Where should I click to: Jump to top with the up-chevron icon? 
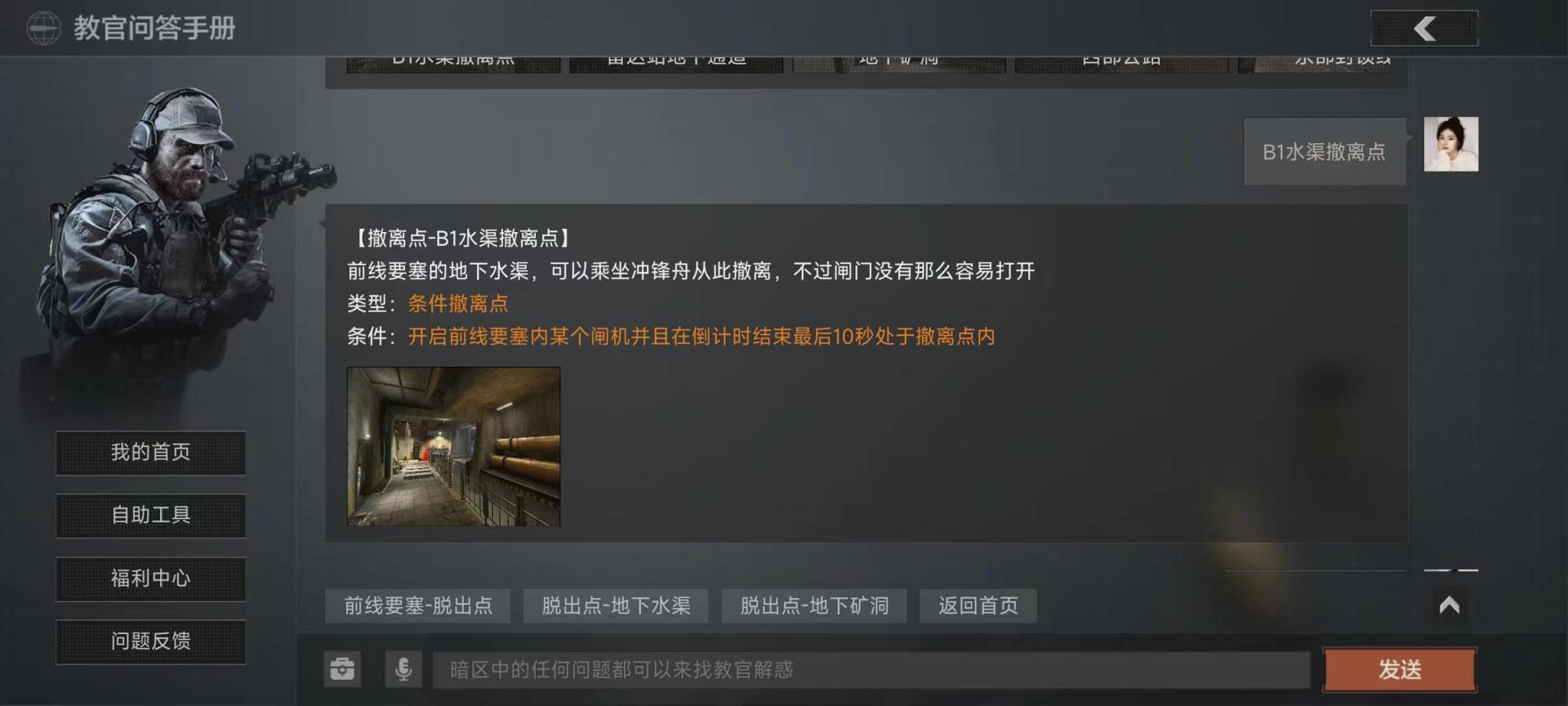tap(1450, 605)
